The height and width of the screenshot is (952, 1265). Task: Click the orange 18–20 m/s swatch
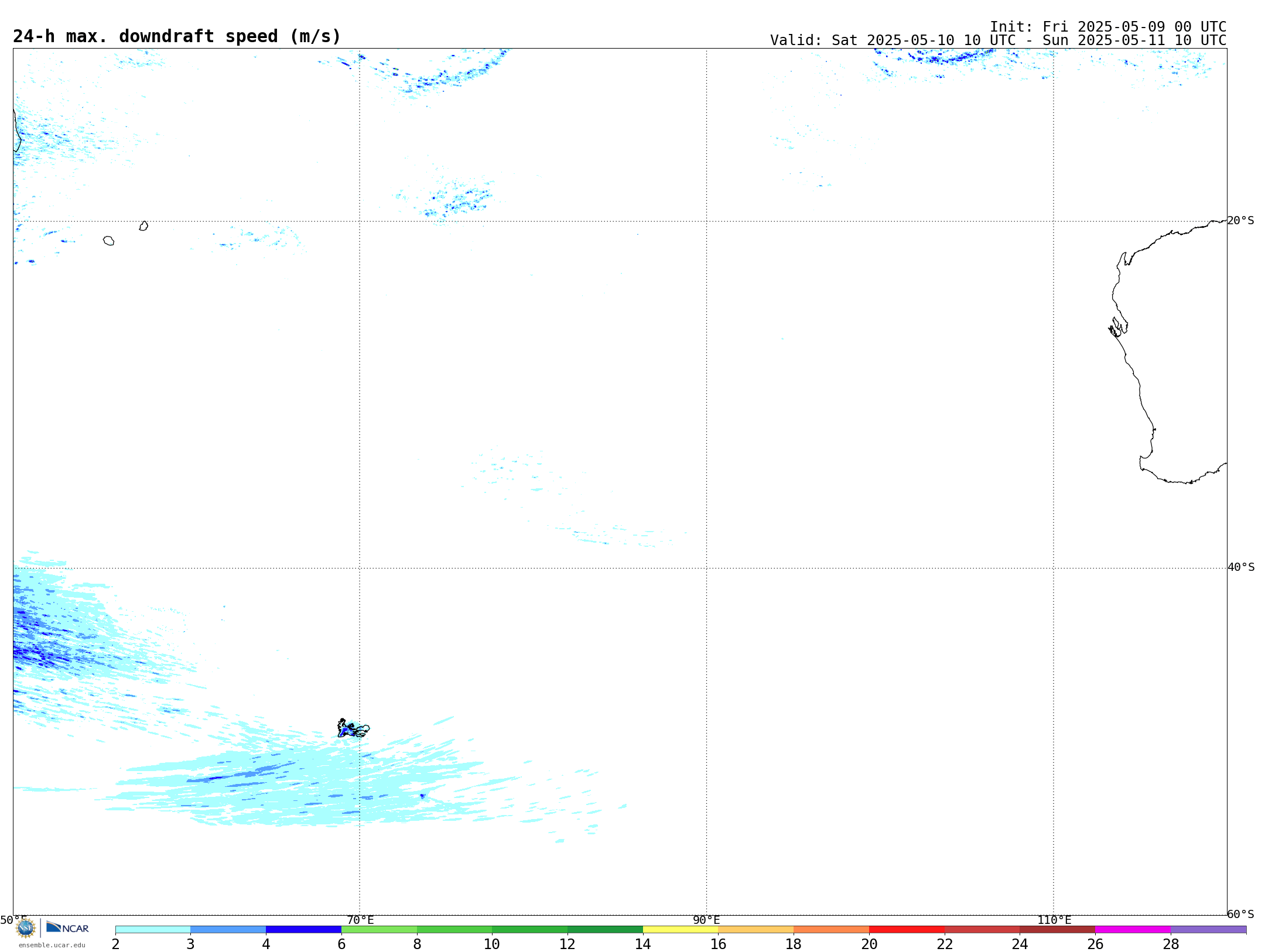click(832, 930)
